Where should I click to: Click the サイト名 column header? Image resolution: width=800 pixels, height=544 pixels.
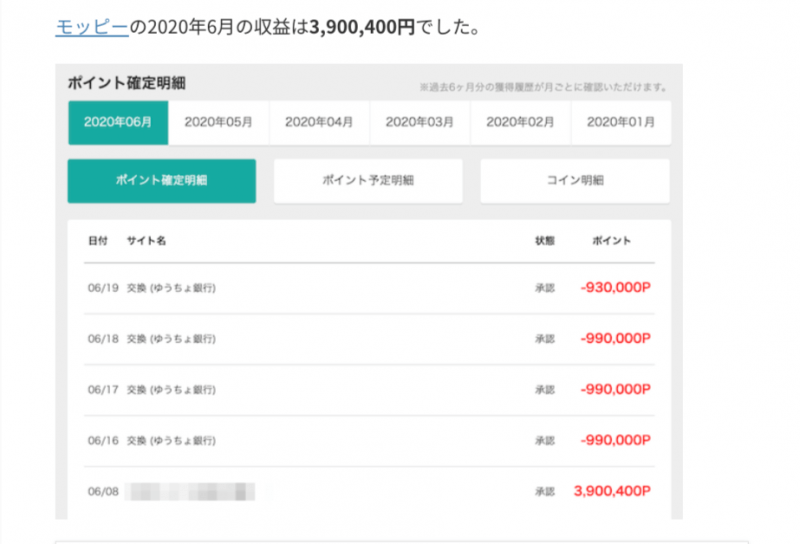pos(146,241)
